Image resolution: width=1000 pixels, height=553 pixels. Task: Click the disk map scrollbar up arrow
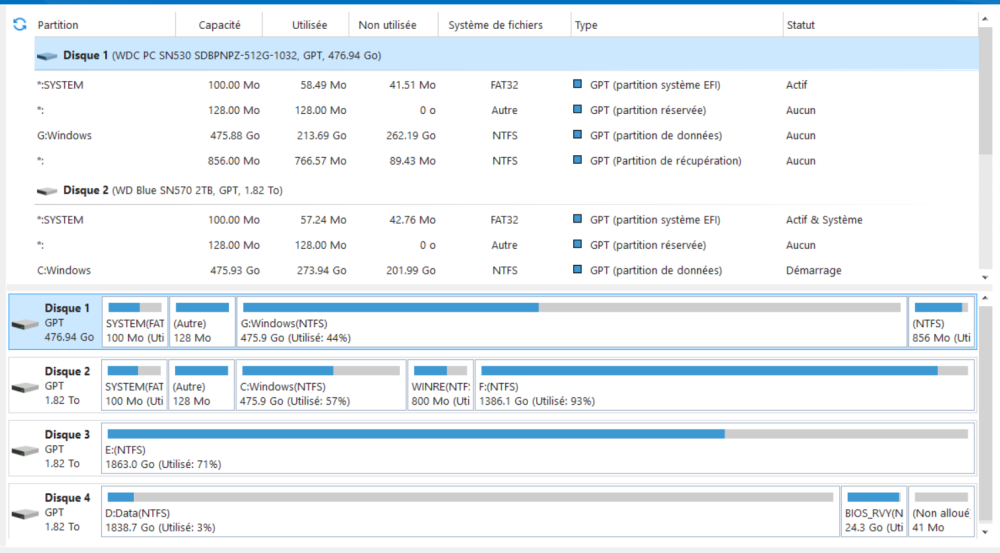tap(985, 298)
